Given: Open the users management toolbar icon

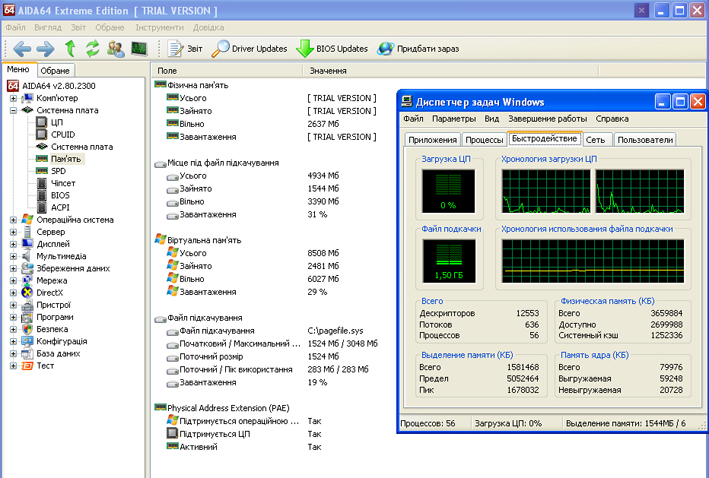Looking at the screenshot, I should 116,49.
